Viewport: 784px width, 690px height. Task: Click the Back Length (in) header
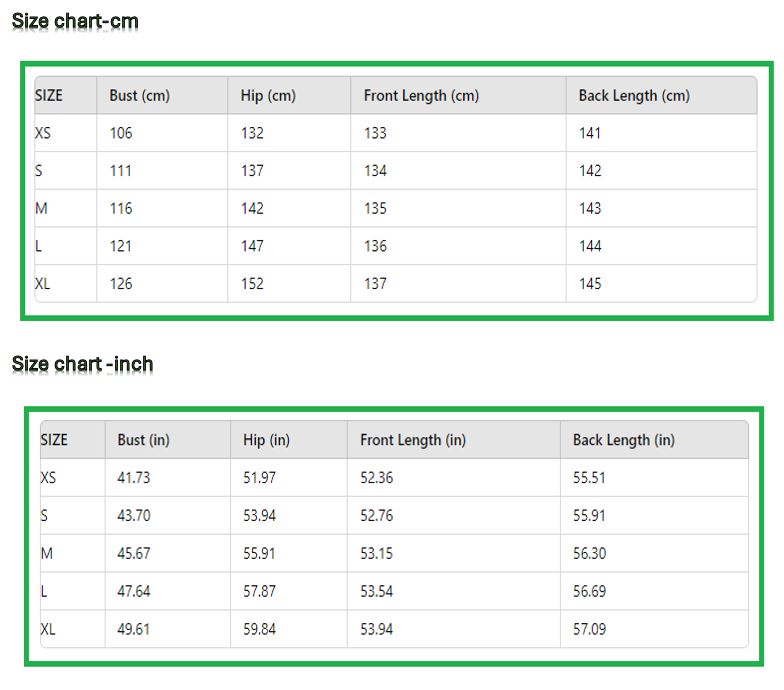pos(623,440)
